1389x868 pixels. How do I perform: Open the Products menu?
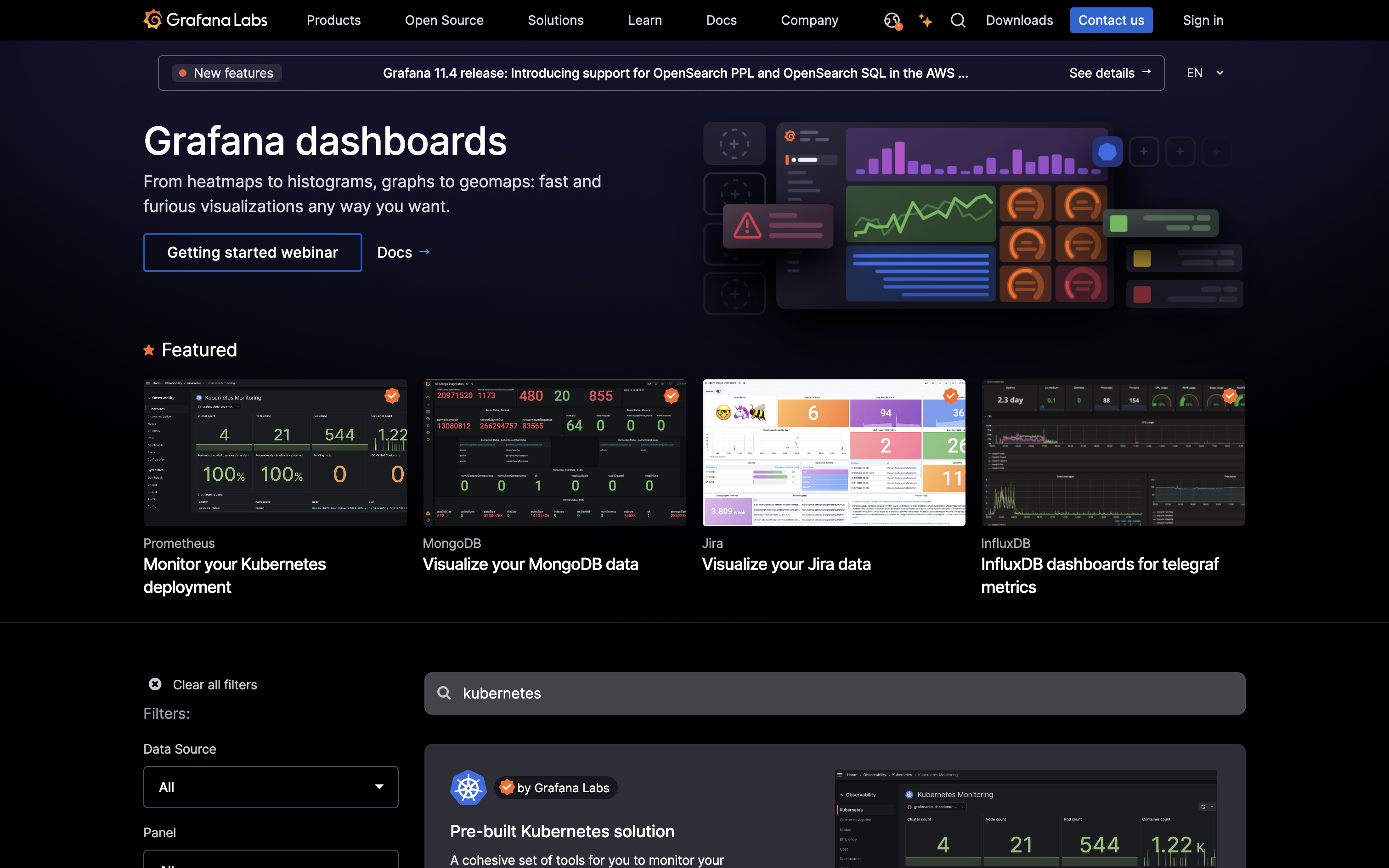[x=333, y=20]
